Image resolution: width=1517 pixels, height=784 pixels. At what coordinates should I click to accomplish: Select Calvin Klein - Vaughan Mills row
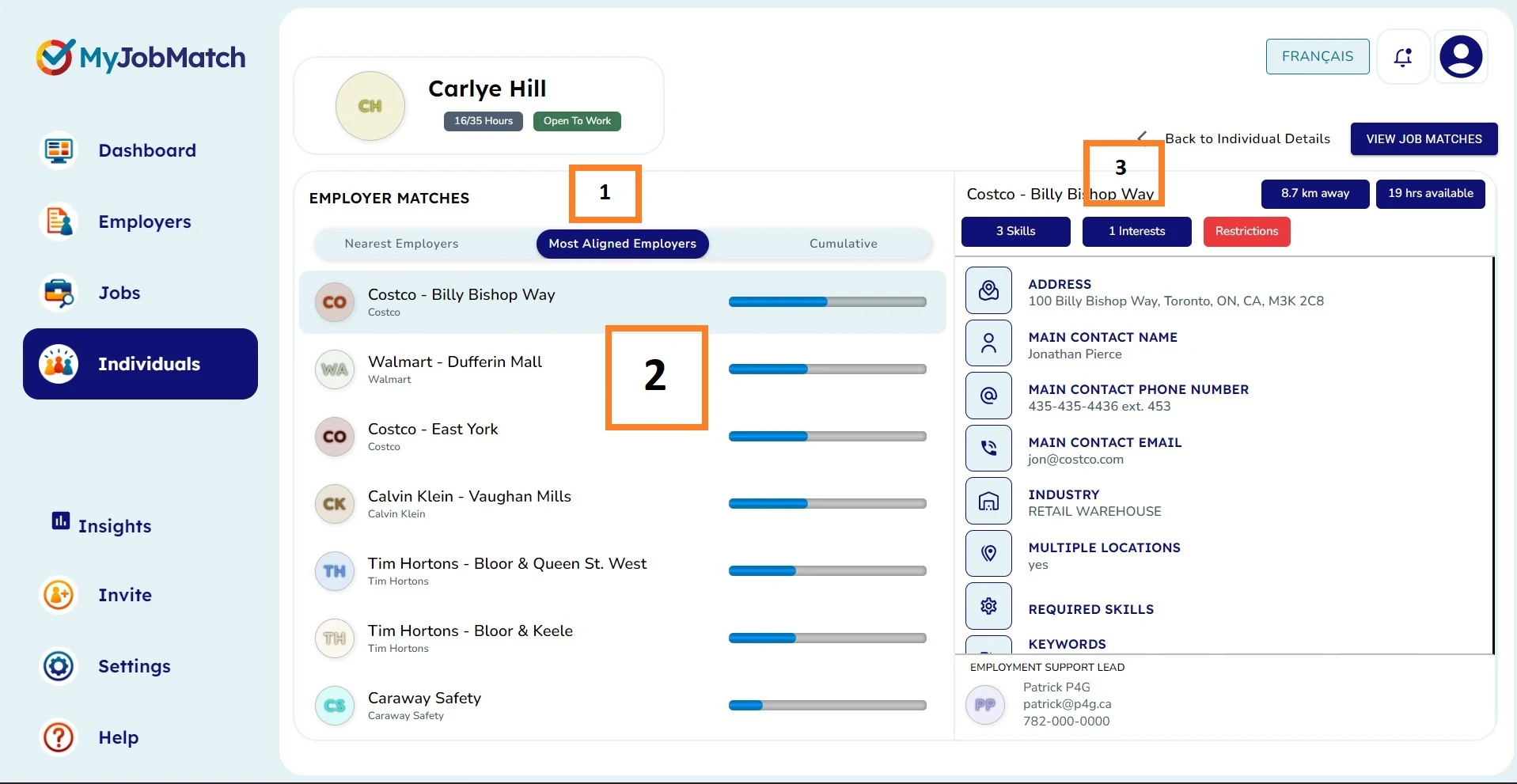coord(623,504)
